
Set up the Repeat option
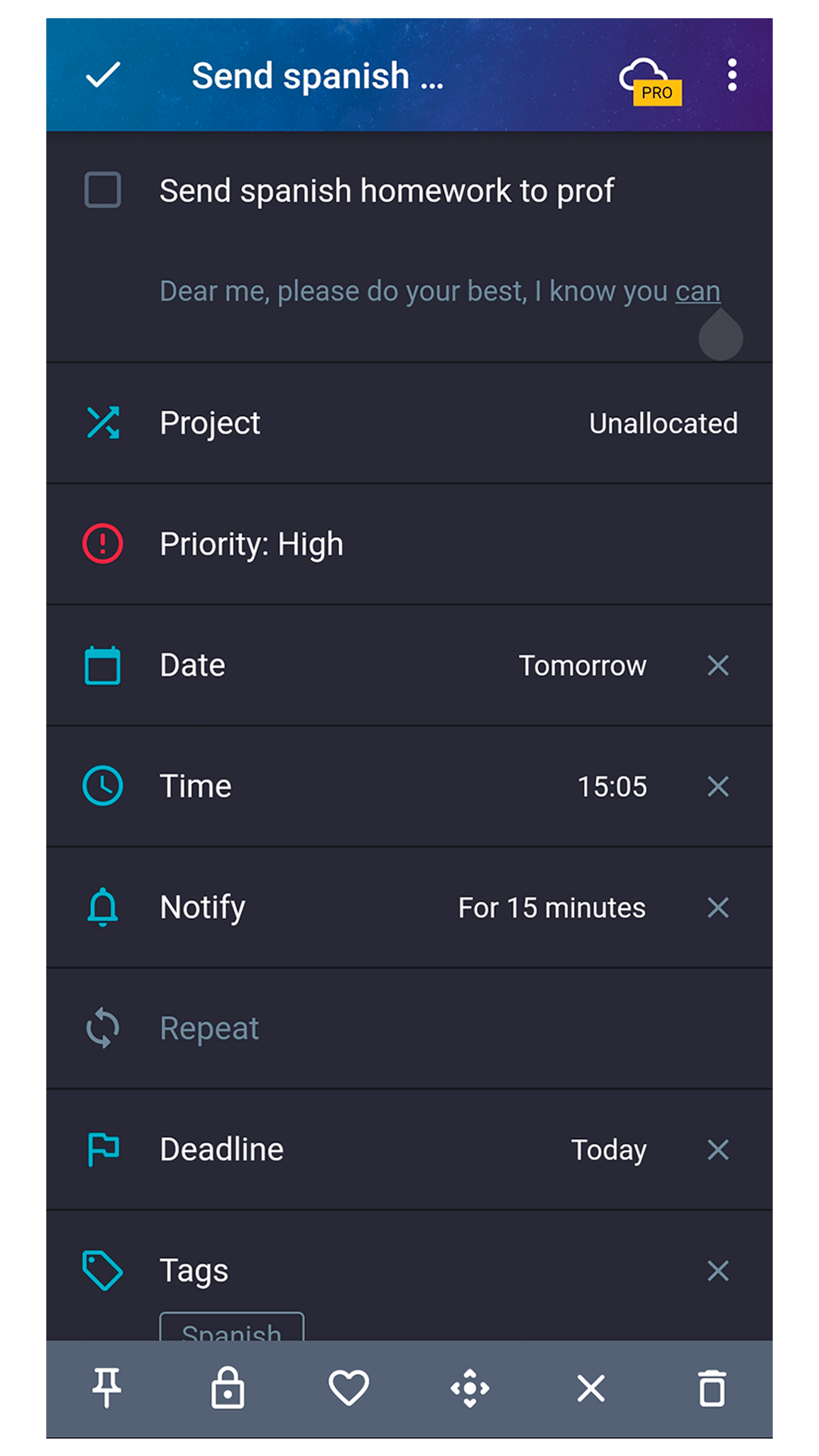click(x=409, y=1028)
